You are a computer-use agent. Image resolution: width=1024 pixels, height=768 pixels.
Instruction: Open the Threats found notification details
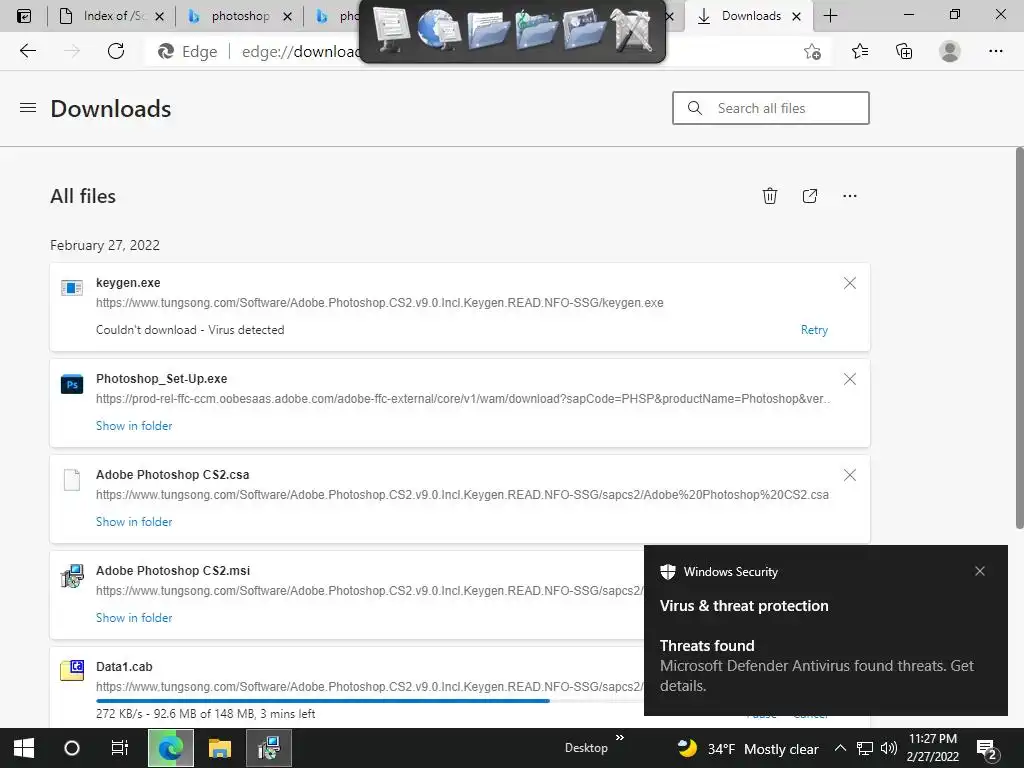(816, 666)
